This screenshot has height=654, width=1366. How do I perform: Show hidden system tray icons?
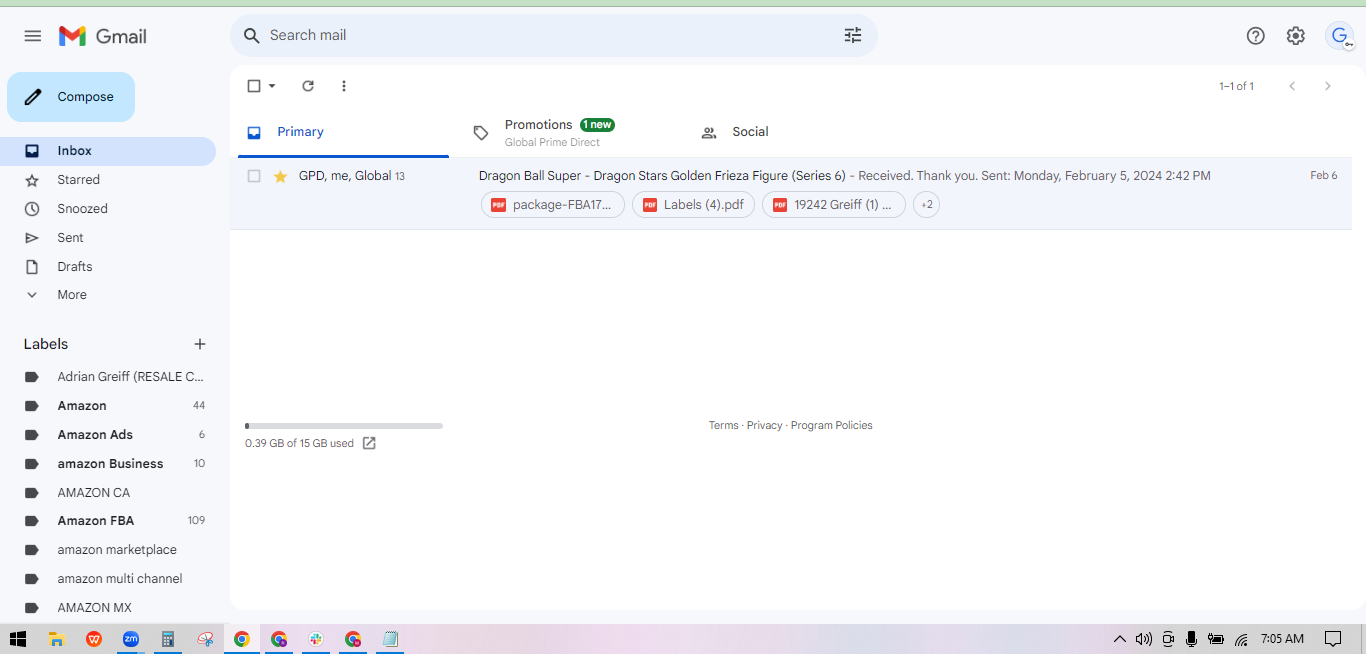point(1120,639)
